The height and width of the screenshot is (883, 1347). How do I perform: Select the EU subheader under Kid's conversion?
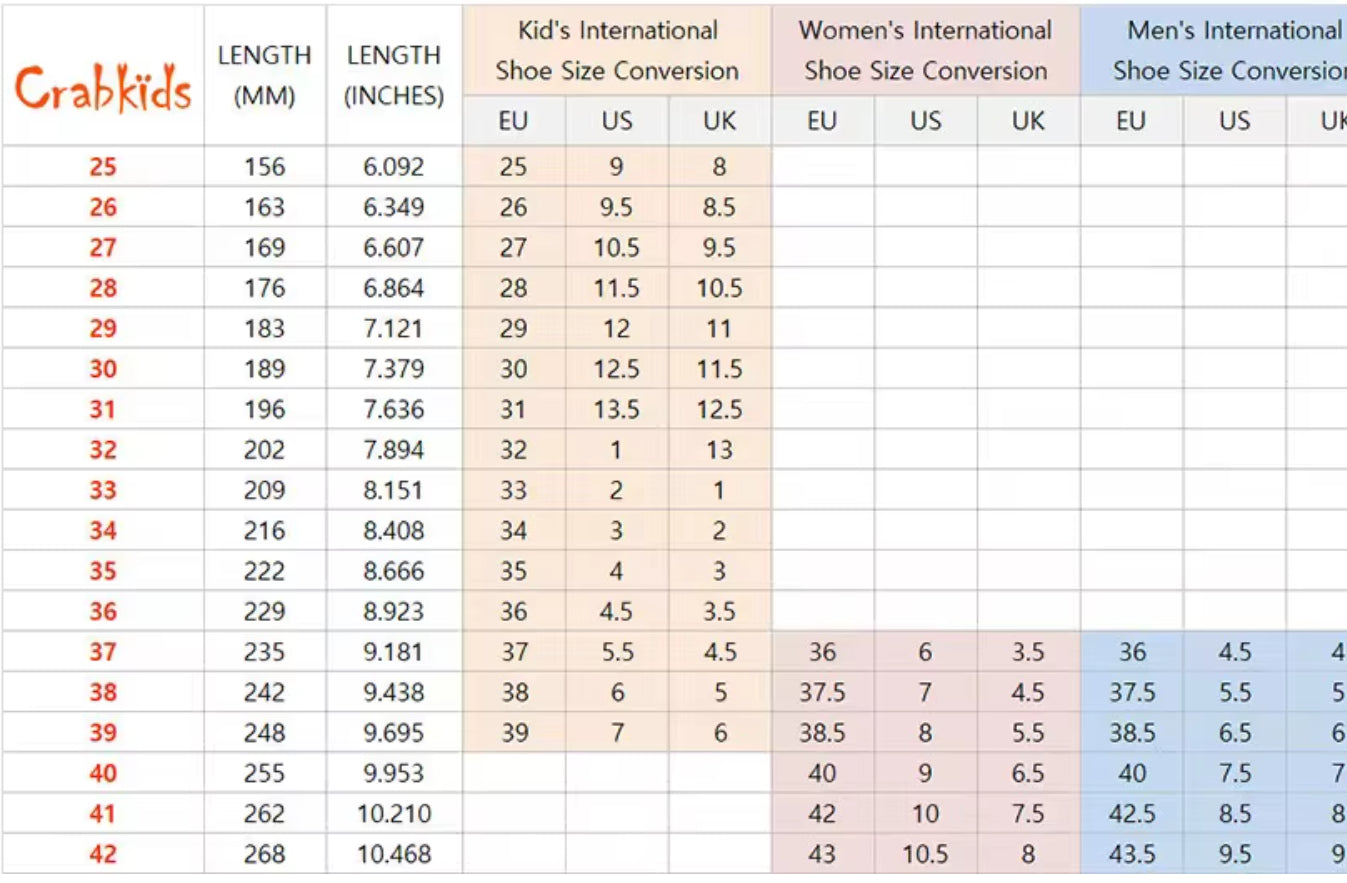point(513,121)
